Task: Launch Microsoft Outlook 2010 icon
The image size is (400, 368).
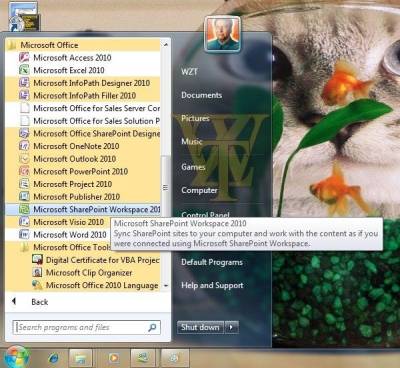Action: pos(24,159)
